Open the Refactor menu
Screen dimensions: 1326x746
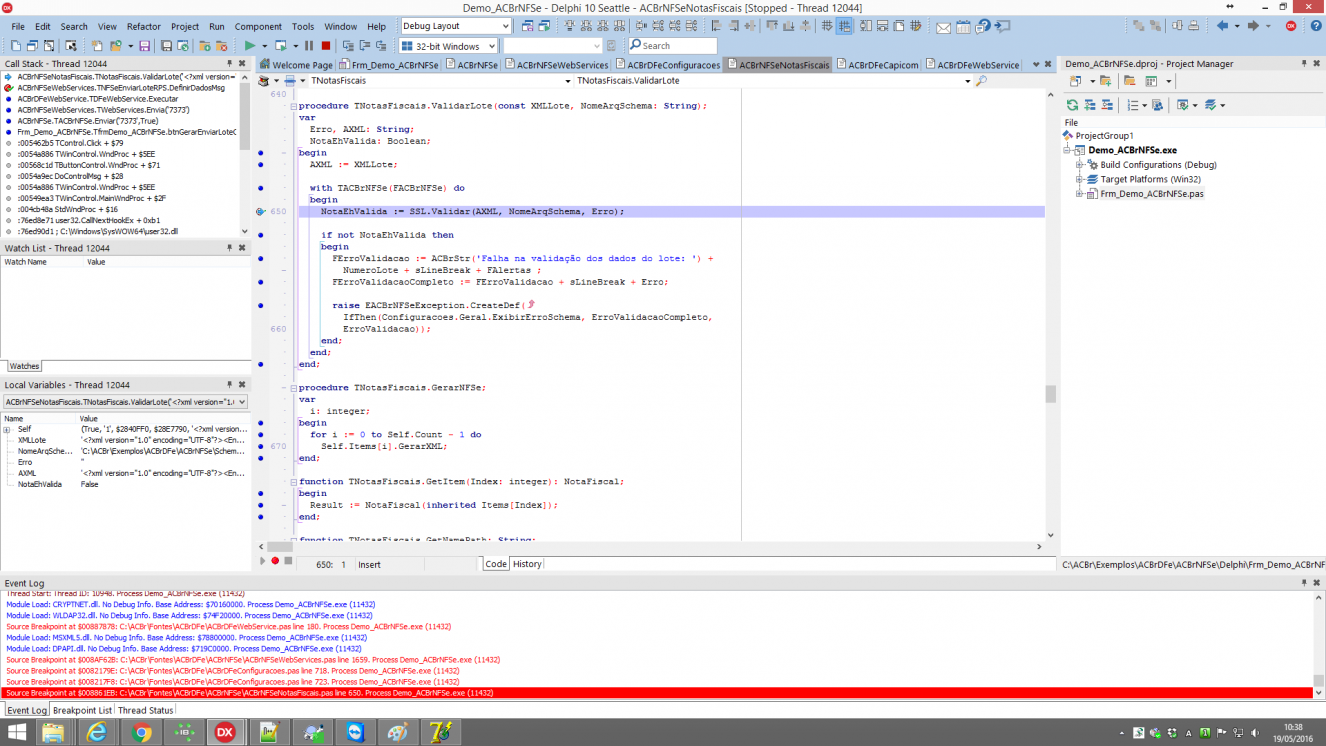(144, 27)
